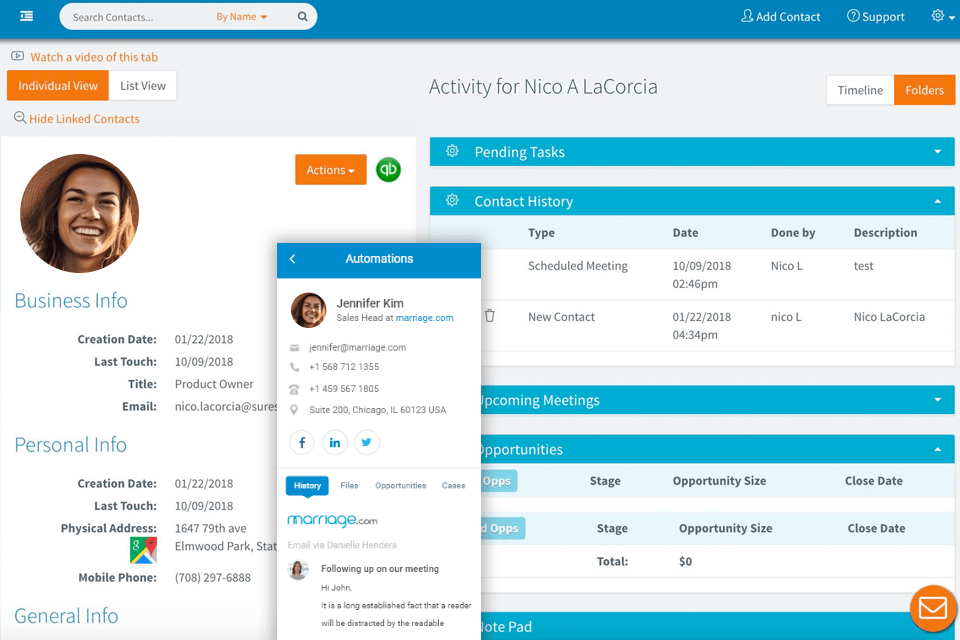Open Jennifer's LinkedIn profile icon
960x640 pixels.
(x=334, y=442)
